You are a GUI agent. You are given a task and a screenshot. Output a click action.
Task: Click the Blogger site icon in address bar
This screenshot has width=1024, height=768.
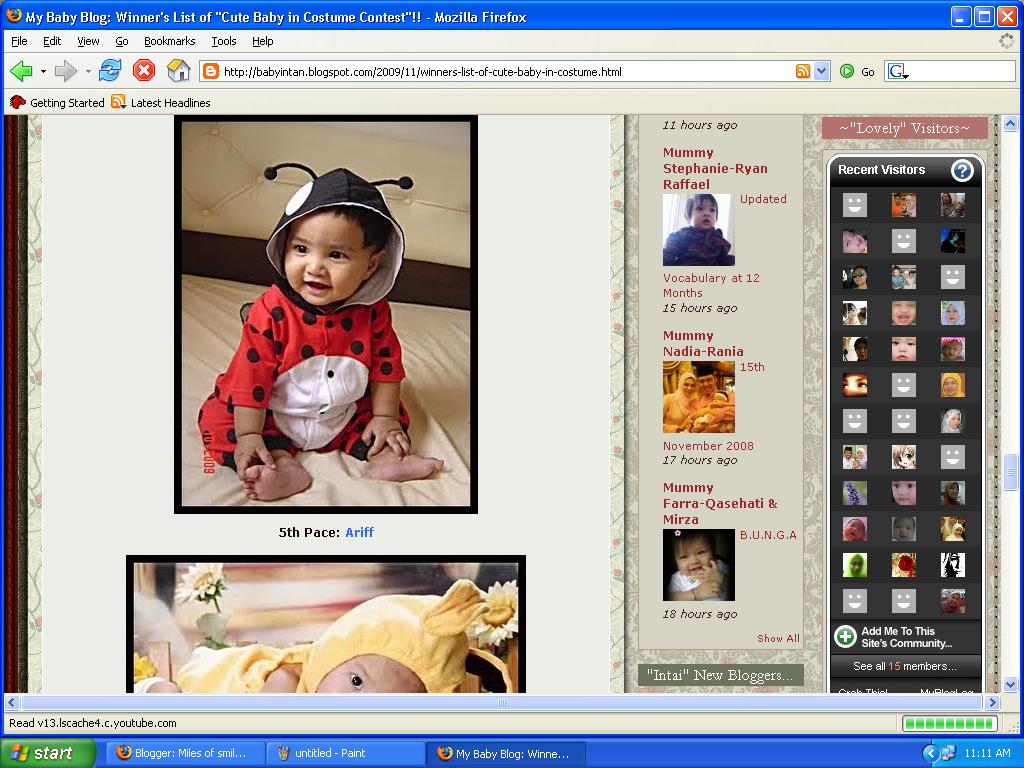point(211,71)
